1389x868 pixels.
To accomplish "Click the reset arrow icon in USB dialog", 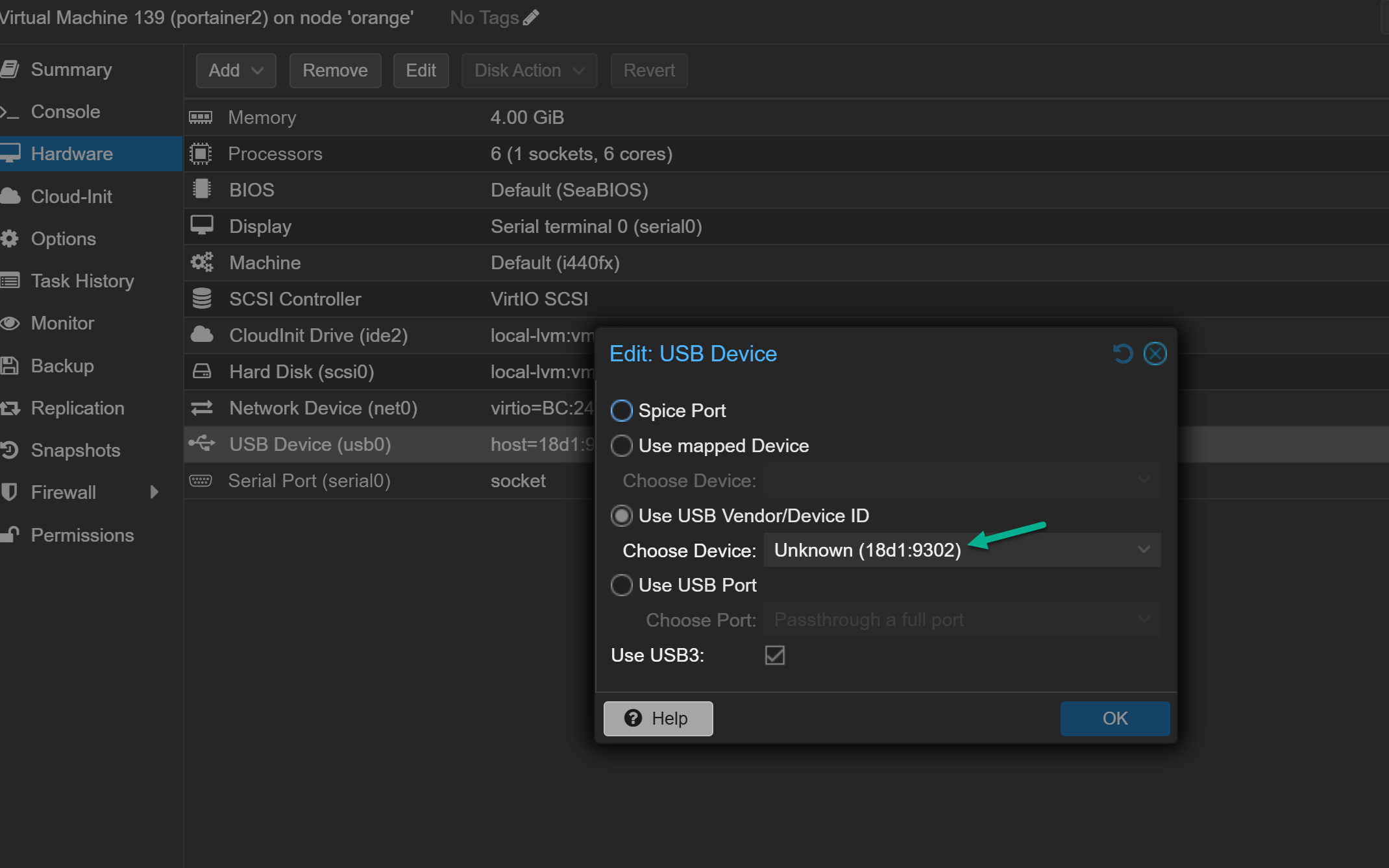I will click(1123, 354).
